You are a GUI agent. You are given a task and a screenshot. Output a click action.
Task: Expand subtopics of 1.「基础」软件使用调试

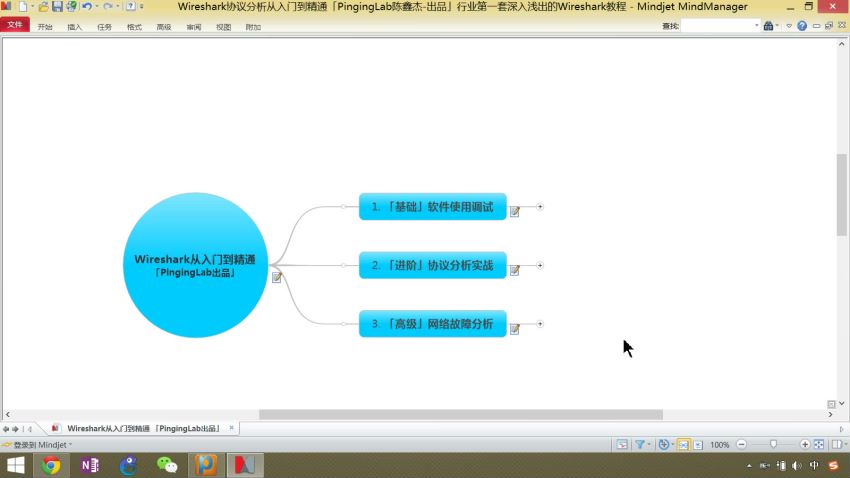pyautogui.click(x=540, y=206)
